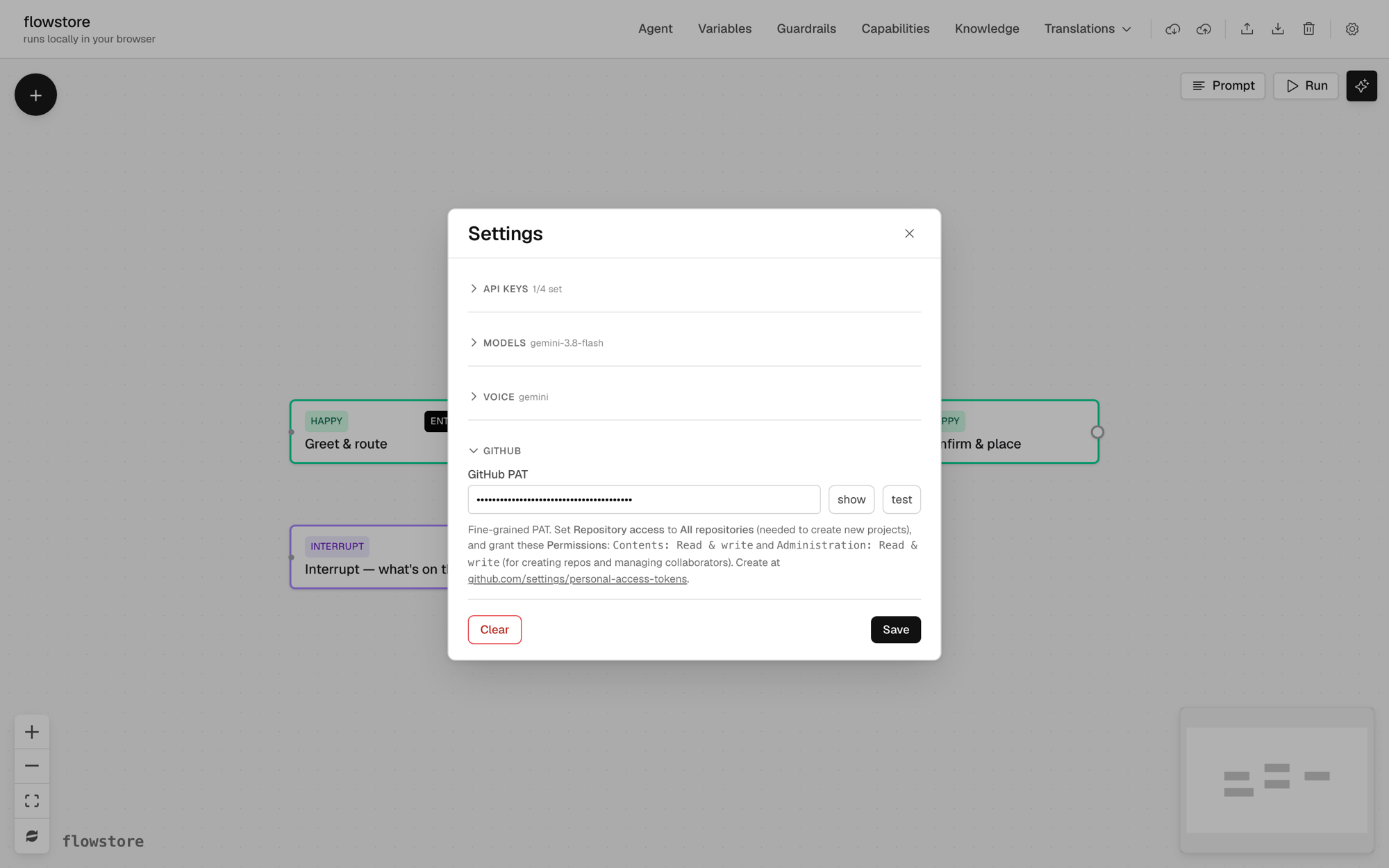The image size is (1389, 868).
Task: Zoom out on the canvas
Action: click(x=32, y=766)
